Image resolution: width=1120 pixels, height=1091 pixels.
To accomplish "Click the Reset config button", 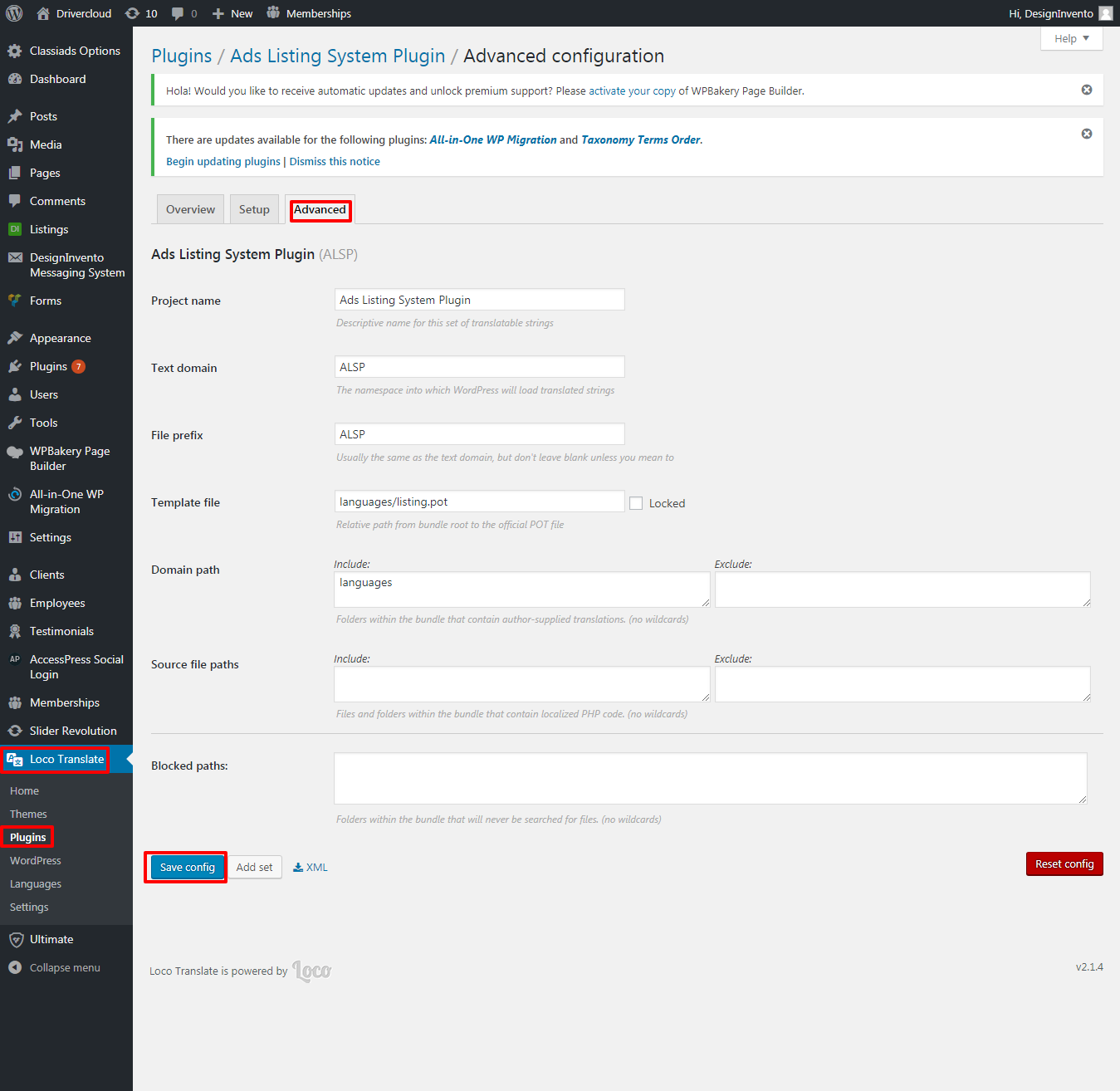I will tap(1064, 864).
